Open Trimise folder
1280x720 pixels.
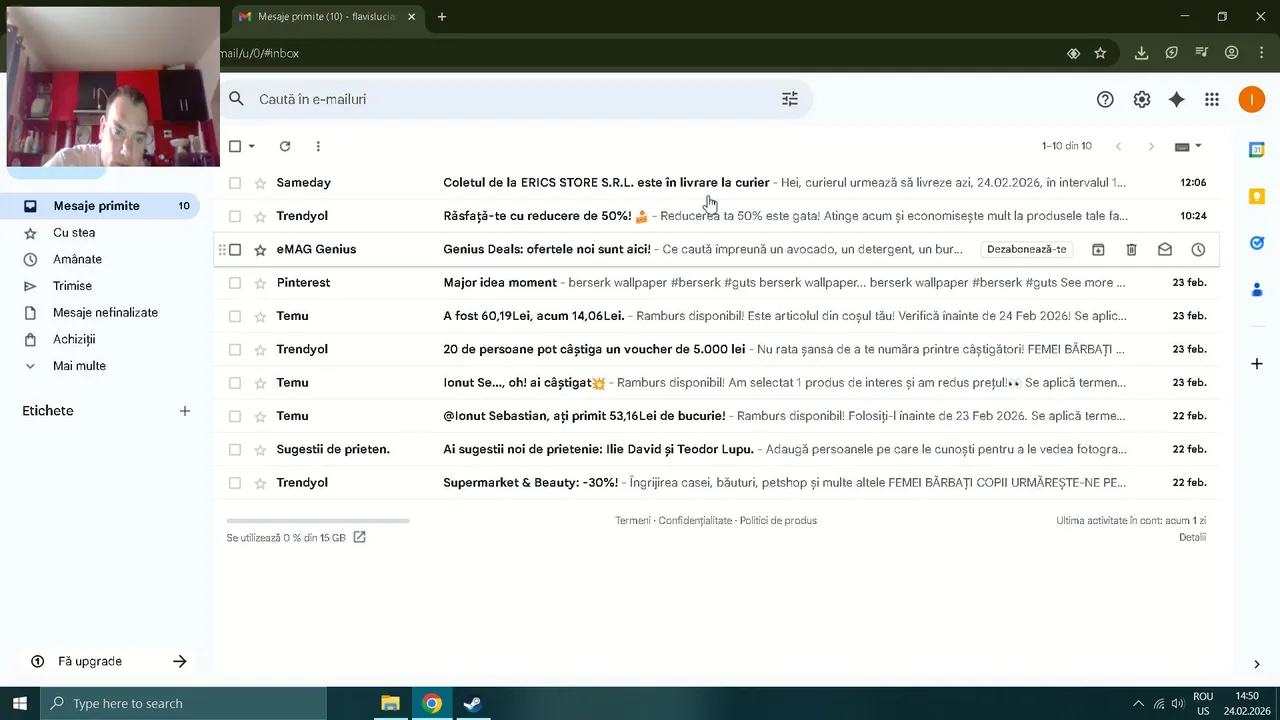point(72,286)
